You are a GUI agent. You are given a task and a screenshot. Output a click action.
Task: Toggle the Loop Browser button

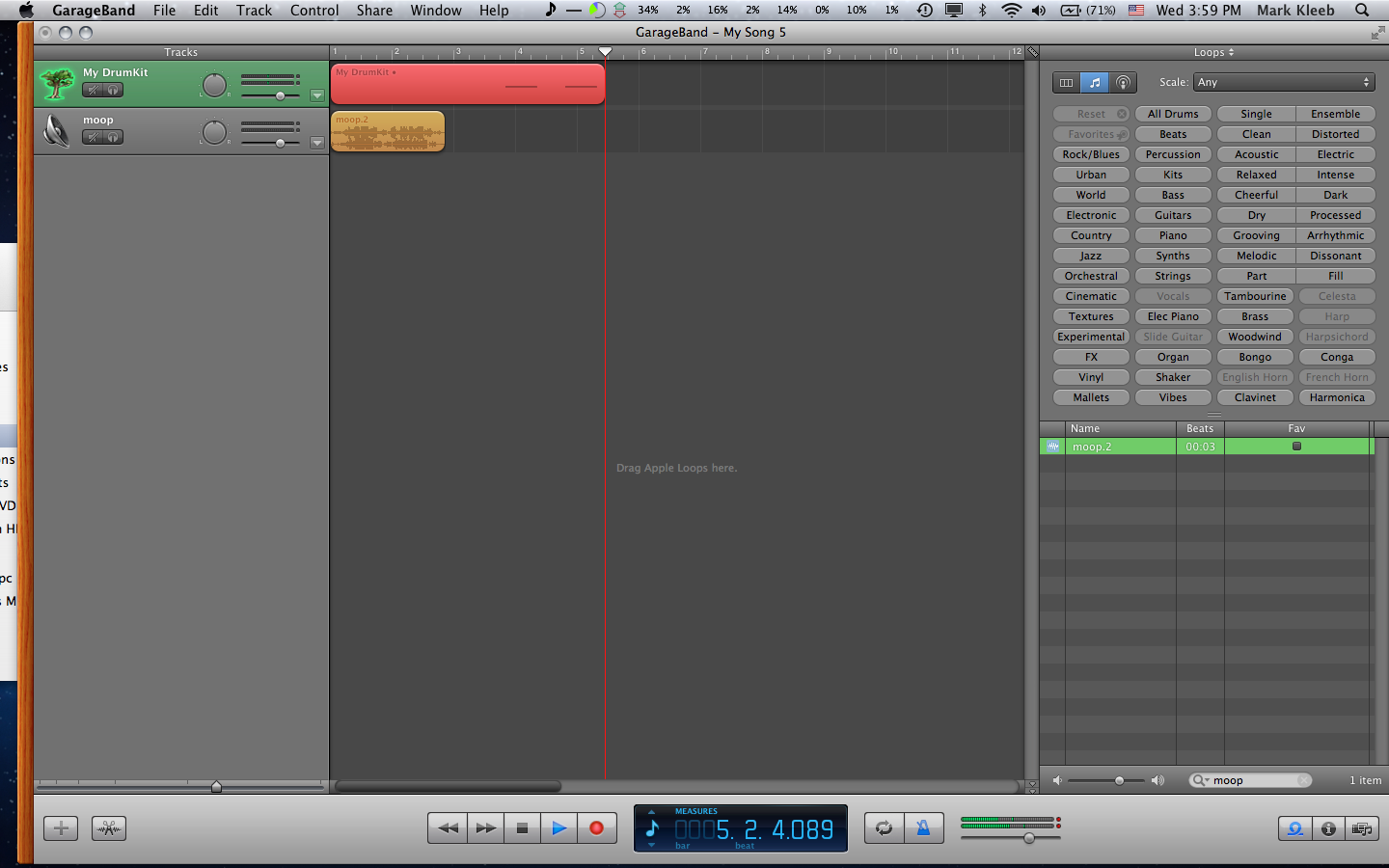tap(1294, 828)
